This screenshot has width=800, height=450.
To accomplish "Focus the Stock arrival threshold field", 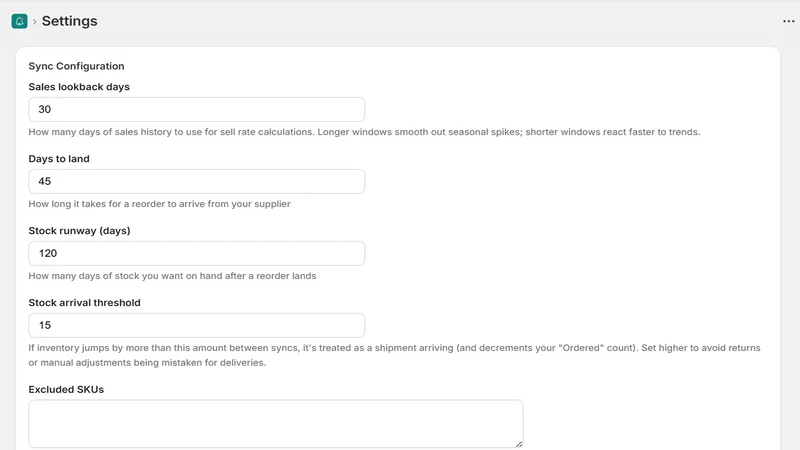I will pyautogui.click(x=196, y=325).
